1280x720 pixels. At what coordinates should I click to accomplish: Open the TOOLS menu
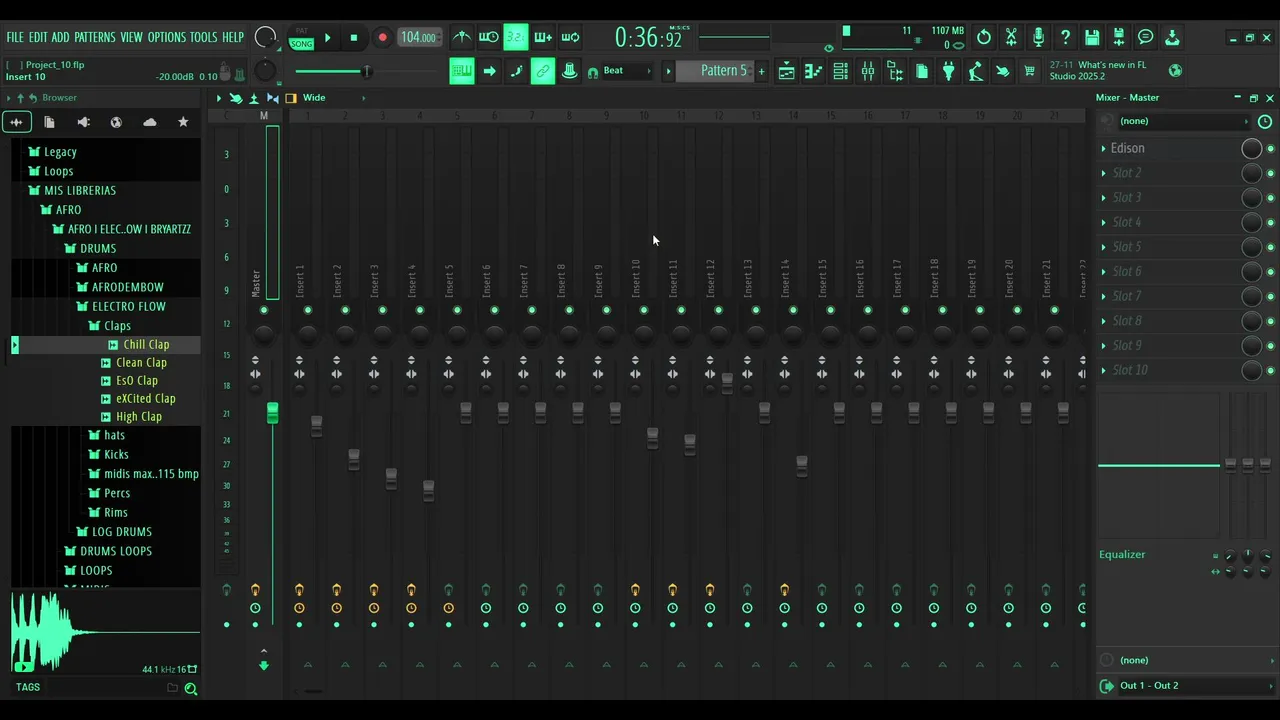pos(203,38)
